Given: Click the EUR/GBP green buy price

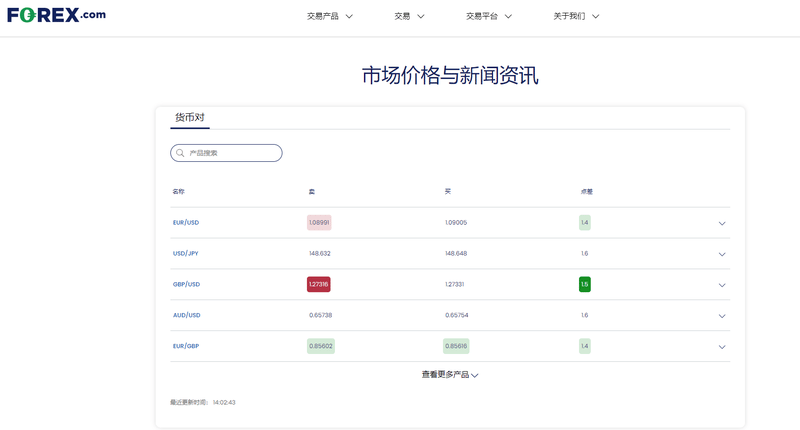Looking at the screenshot, I should click(455, 346).
